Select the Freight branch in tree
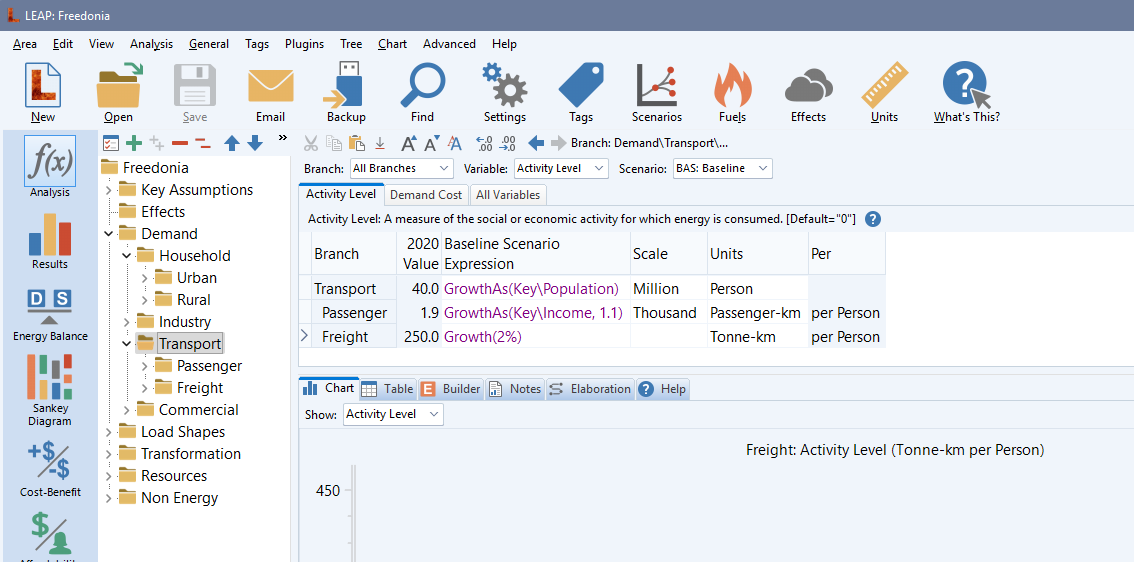 pos(200,388)
